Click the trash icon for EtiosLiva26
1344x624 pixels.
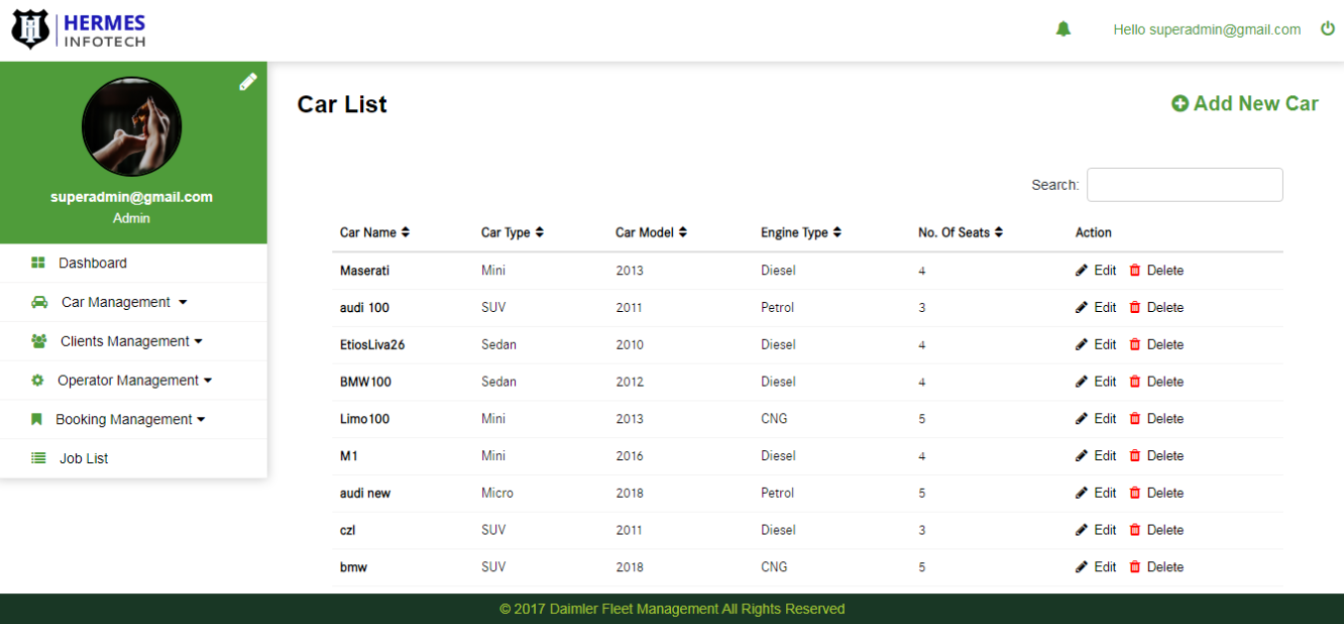(x=1134, y=344)
